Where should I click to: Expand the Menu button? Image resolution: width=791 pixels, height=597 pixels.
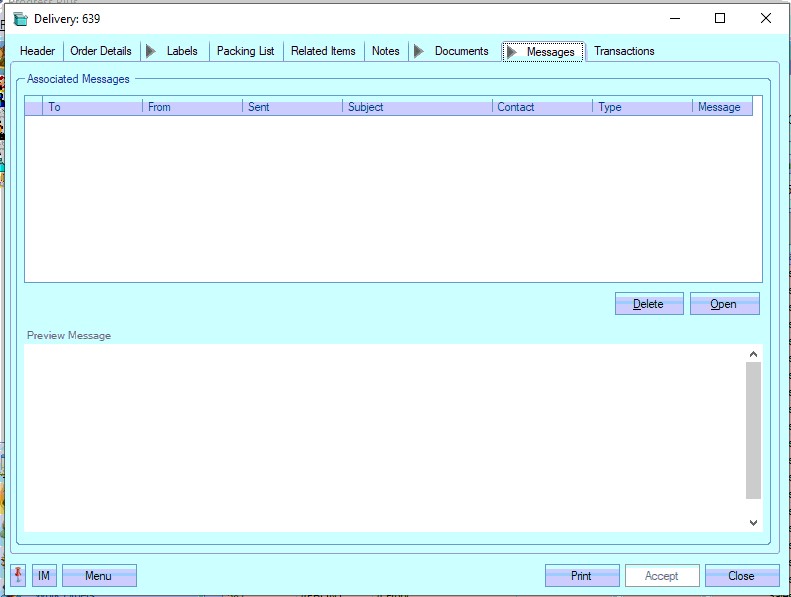[99, 576]
